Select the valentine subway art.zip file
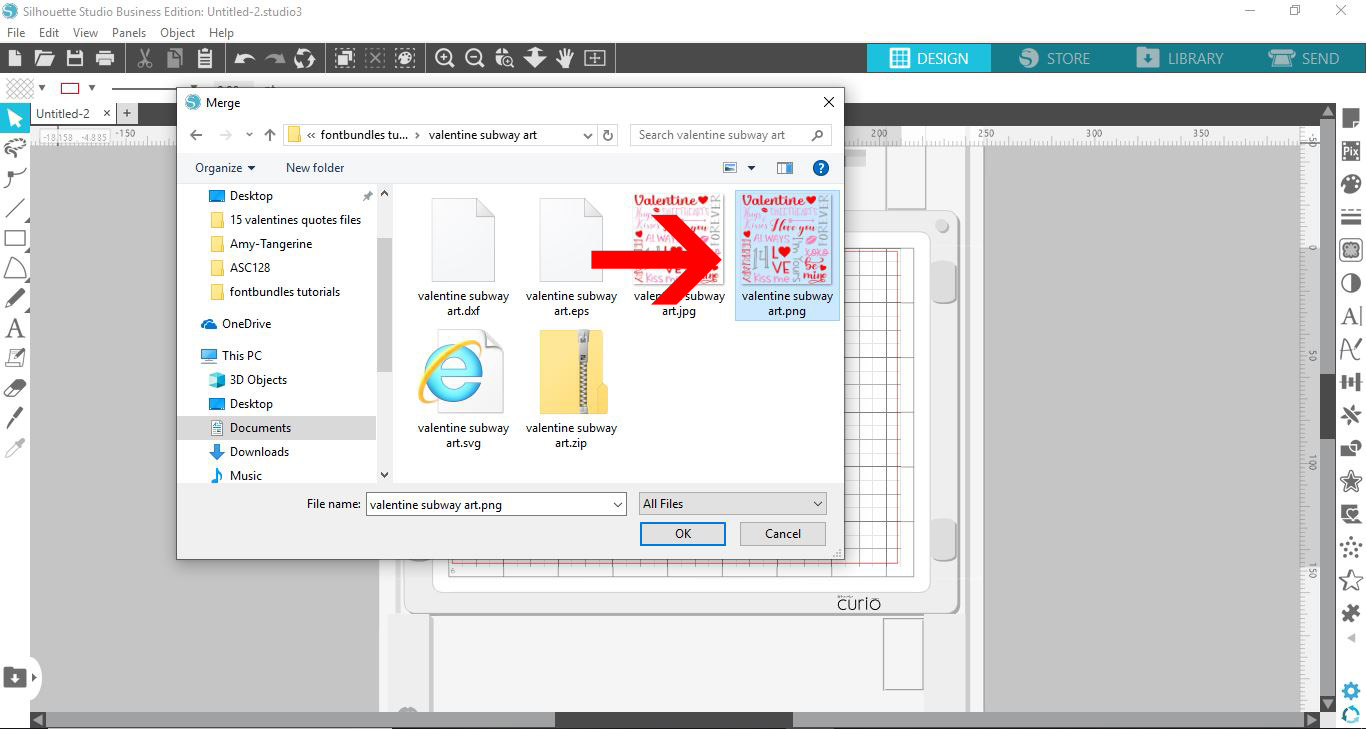The height and width of the screenshot is (729, 1366). coord(571,390)
